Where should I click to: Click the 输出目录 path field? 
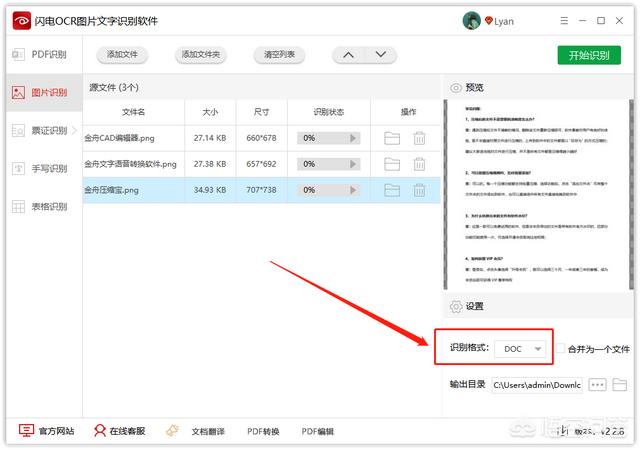[537, 385]
